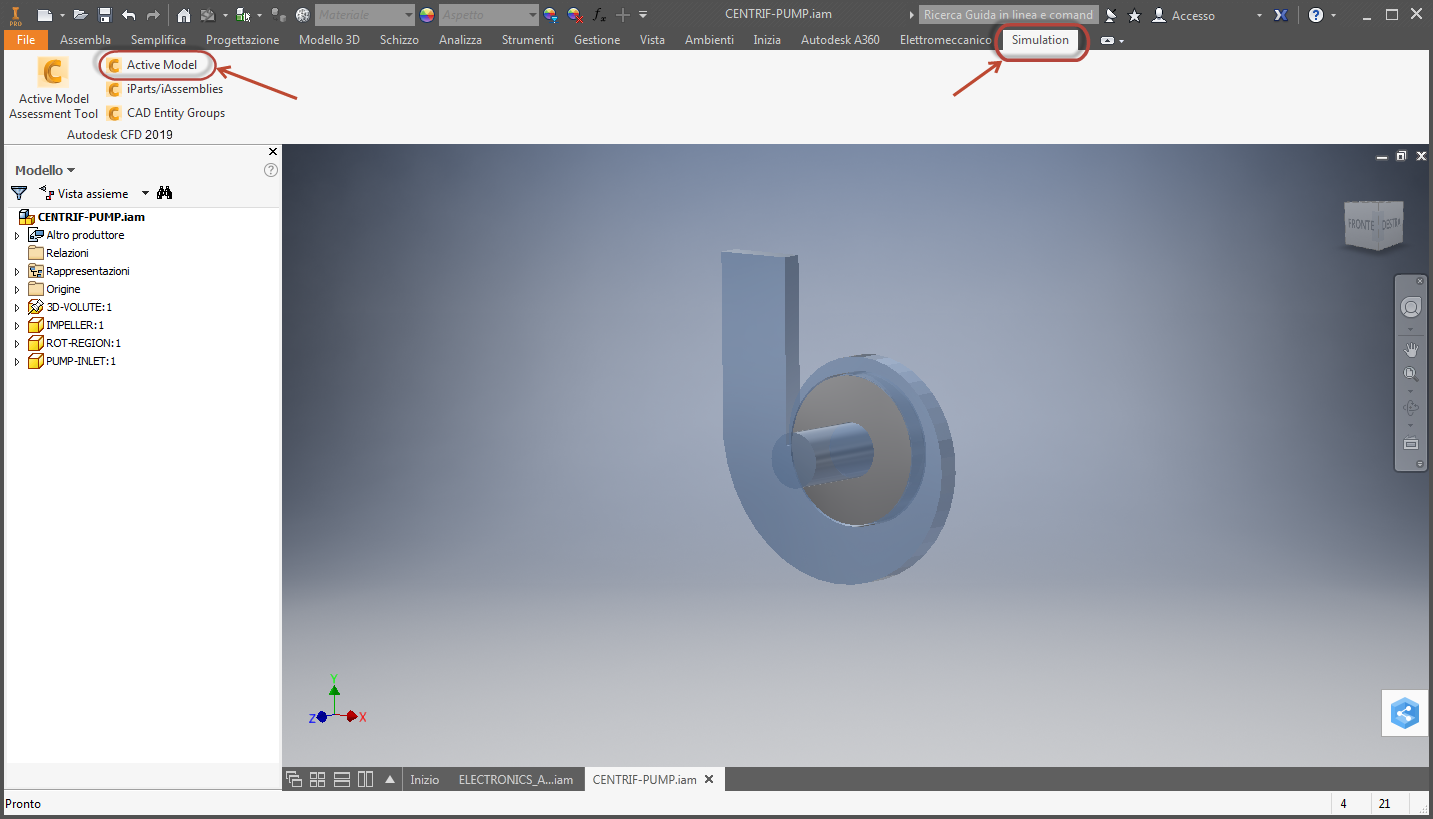Click the Help question mark icon

[x=1316, y=15]
